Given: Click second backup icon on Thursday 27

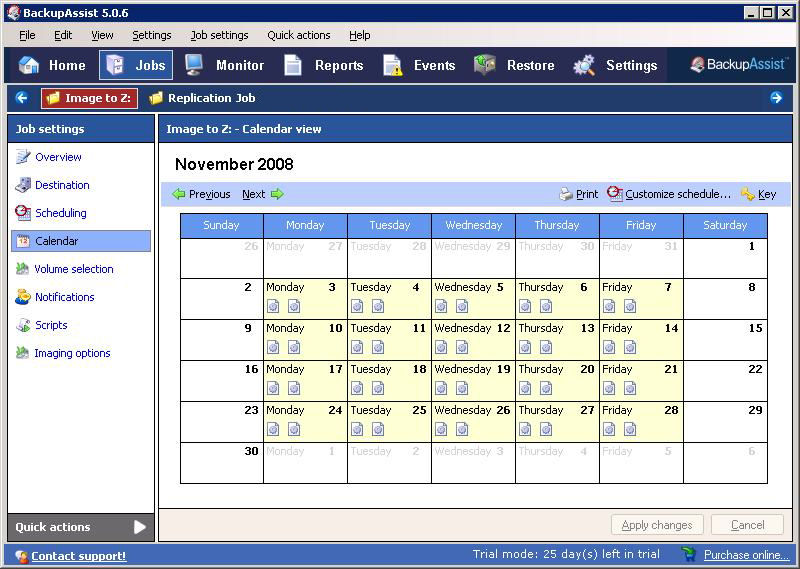Looking at the screenshot, I should [x=546, y=429].
